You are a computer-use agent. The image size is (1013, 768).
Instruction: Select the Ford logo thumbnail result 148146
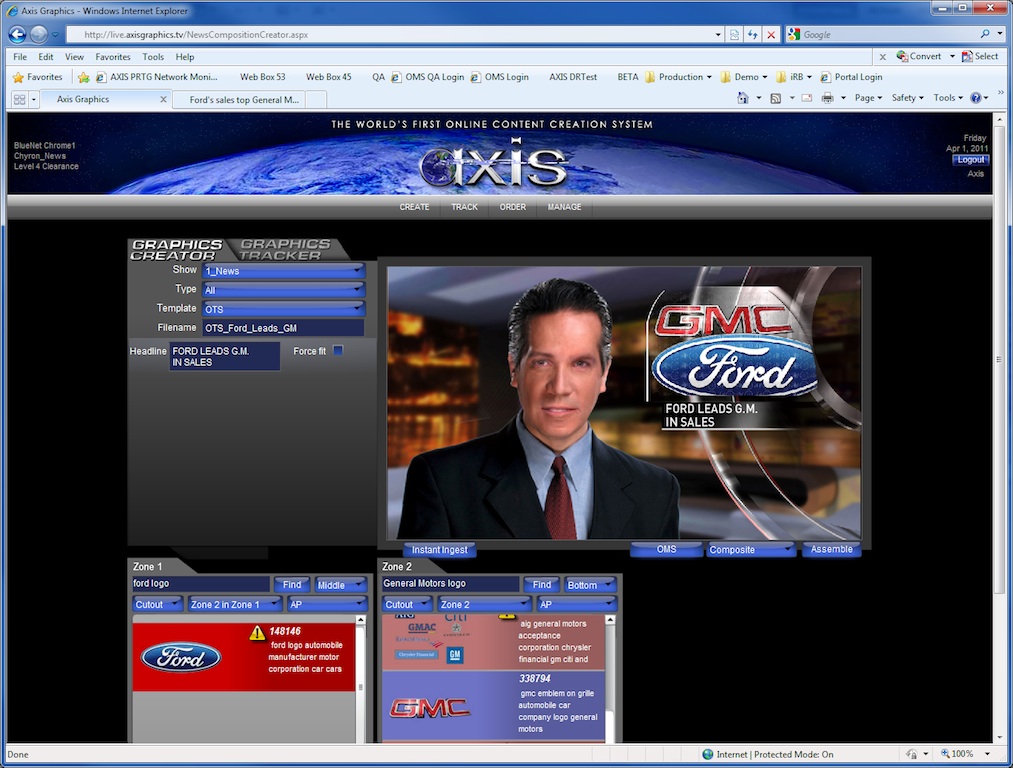[181, 658]
